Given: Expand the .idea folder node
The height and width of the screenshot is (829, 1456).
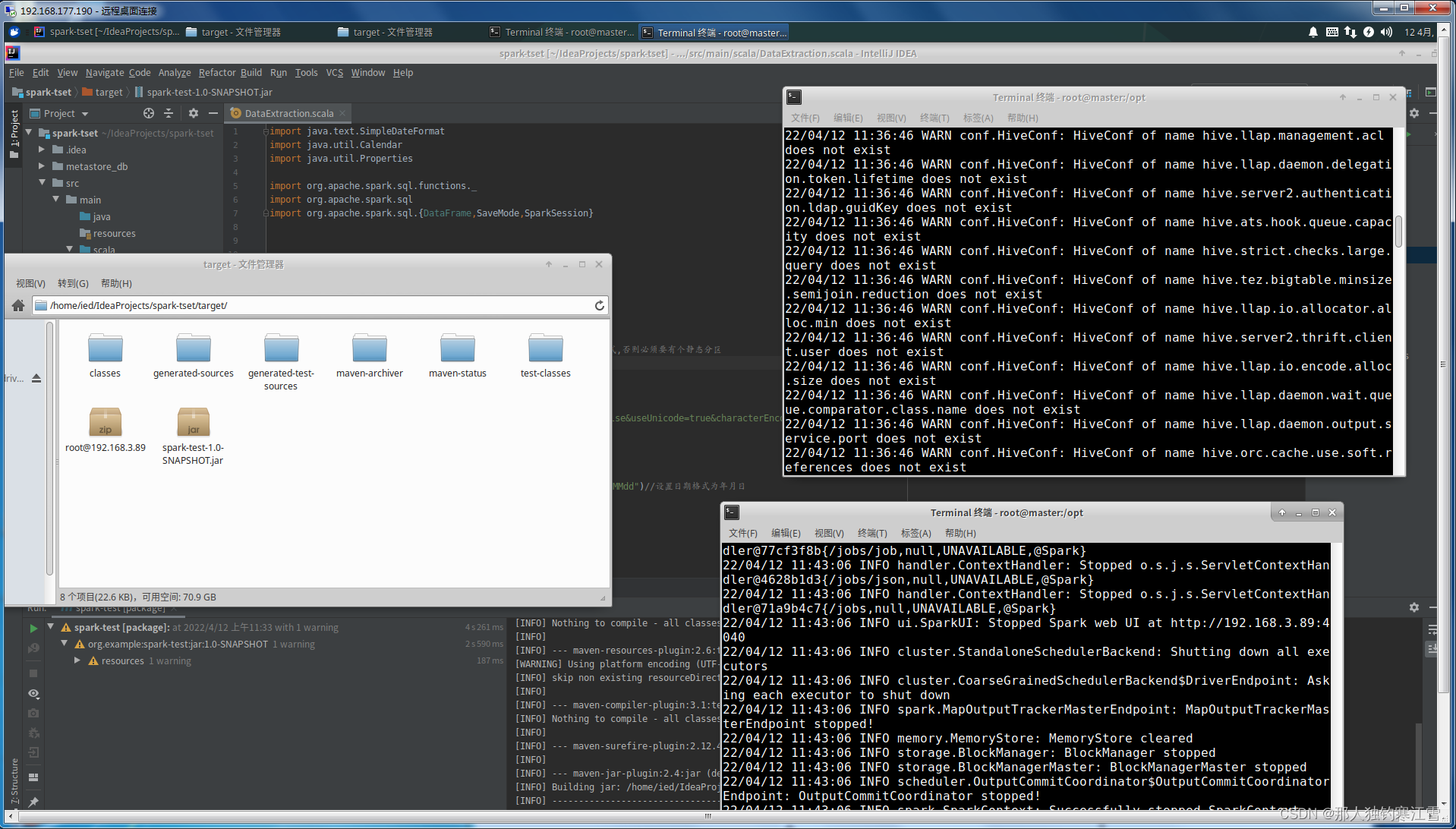Looking at the screenshot, I should click(x=43, y=150).
